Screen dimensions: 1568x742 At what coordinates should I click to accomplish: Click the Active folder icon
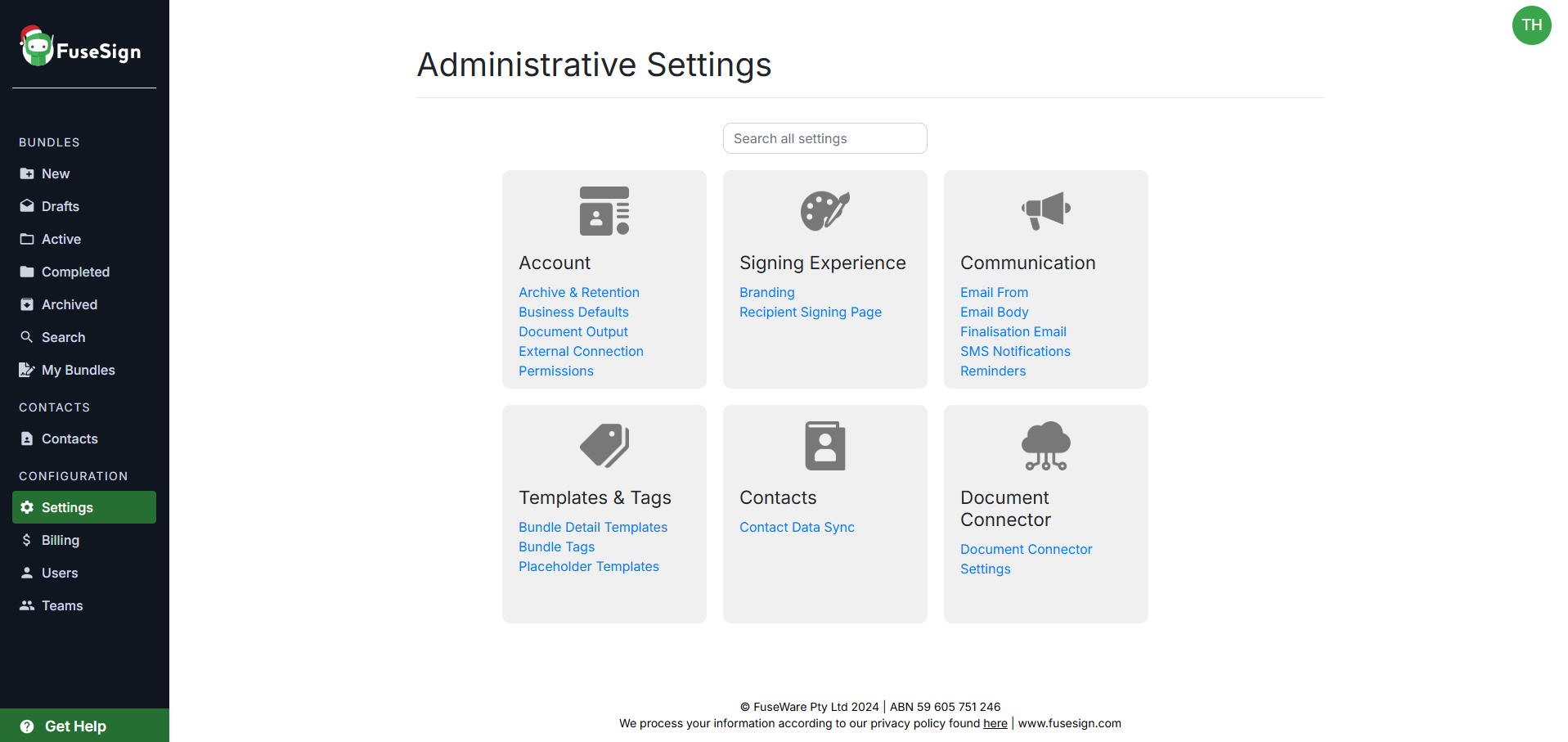point(27,239)
